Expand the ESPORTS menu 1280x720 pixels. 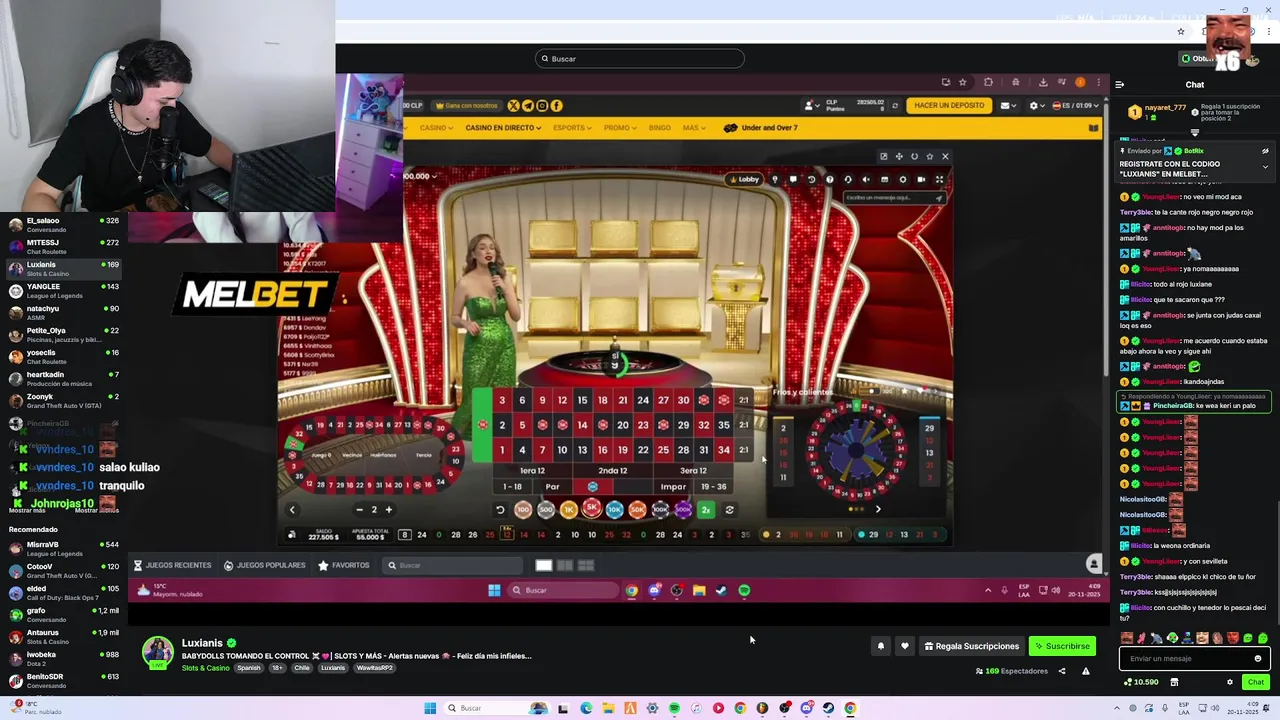coord(572,128)
